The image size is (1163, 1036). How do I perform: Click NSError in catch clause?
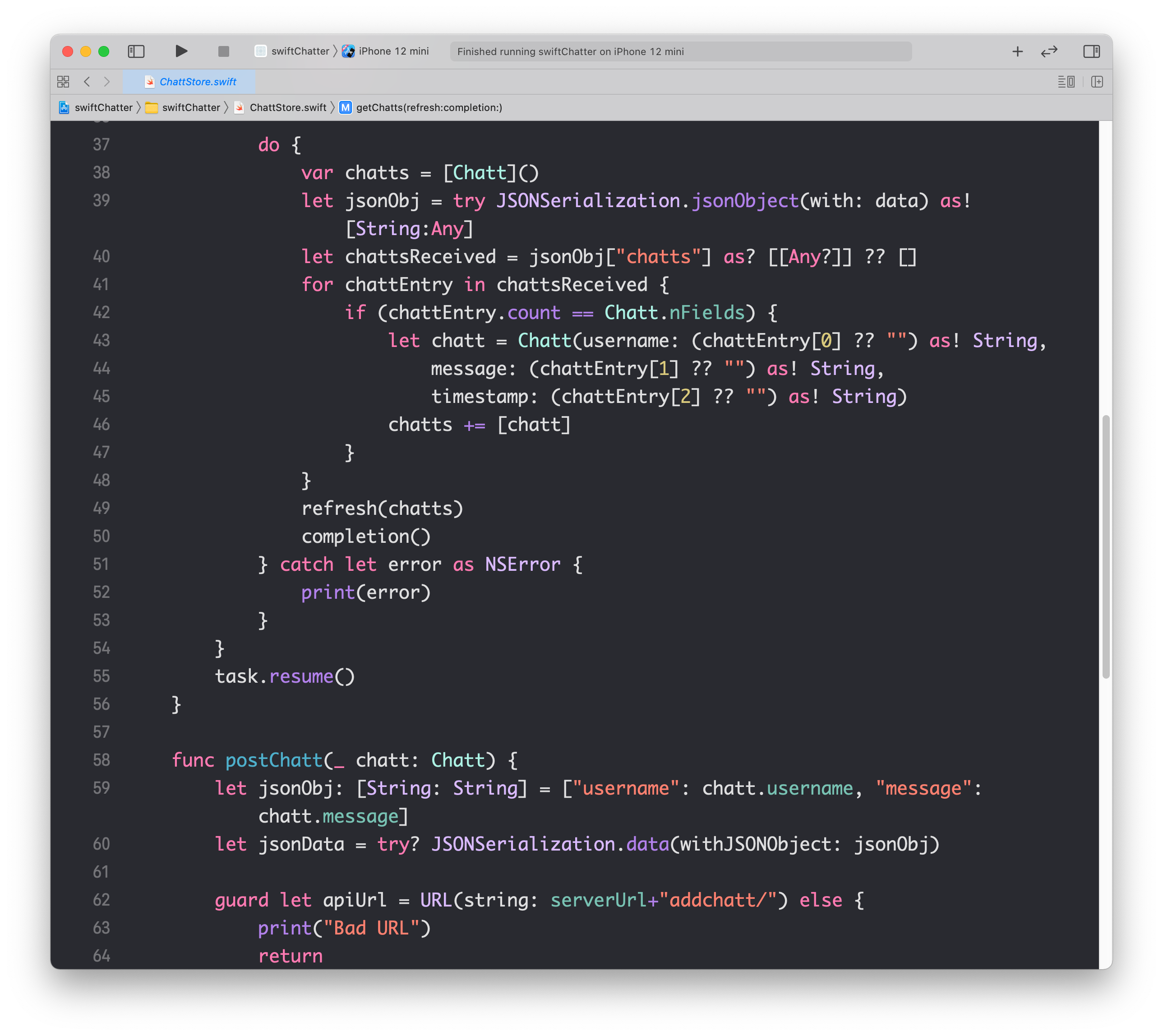pos(522,564)
